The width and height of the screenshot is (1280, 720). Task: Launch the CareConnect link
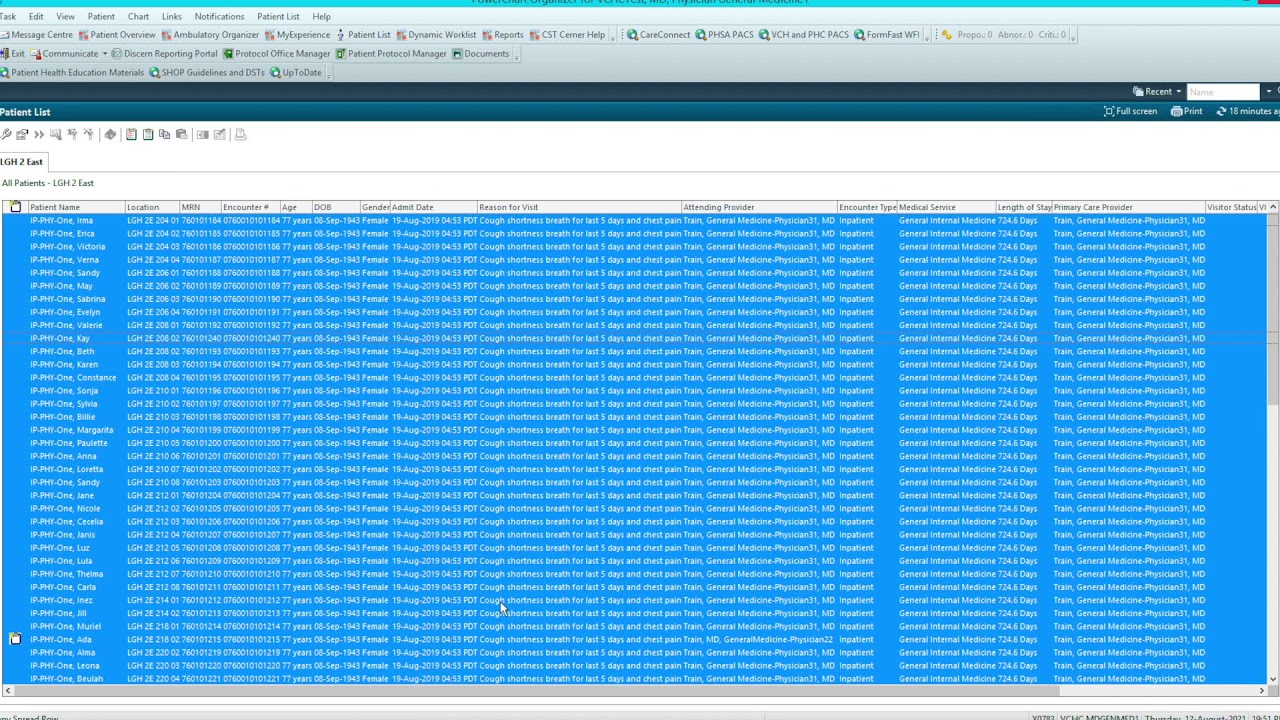pyautogui.click(x=658, y=35)
